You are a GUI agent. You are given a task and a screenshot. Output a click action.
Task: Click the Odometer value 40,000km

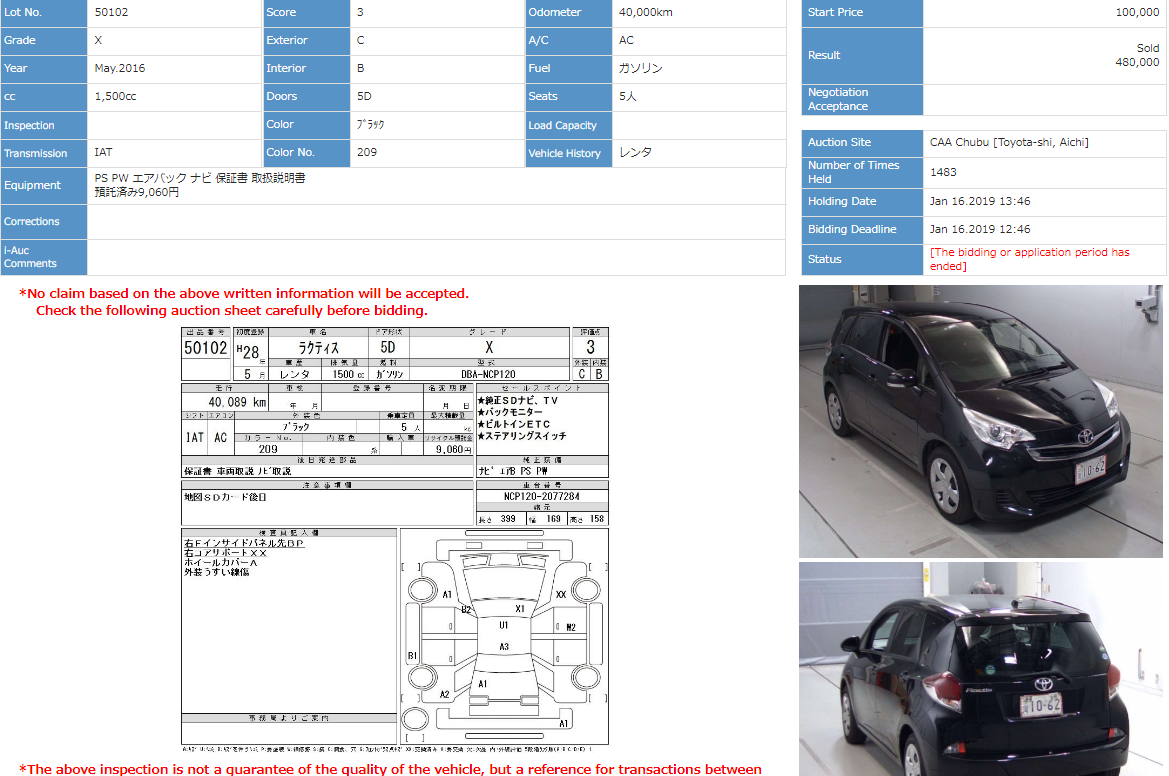click(x=646, y=12)
